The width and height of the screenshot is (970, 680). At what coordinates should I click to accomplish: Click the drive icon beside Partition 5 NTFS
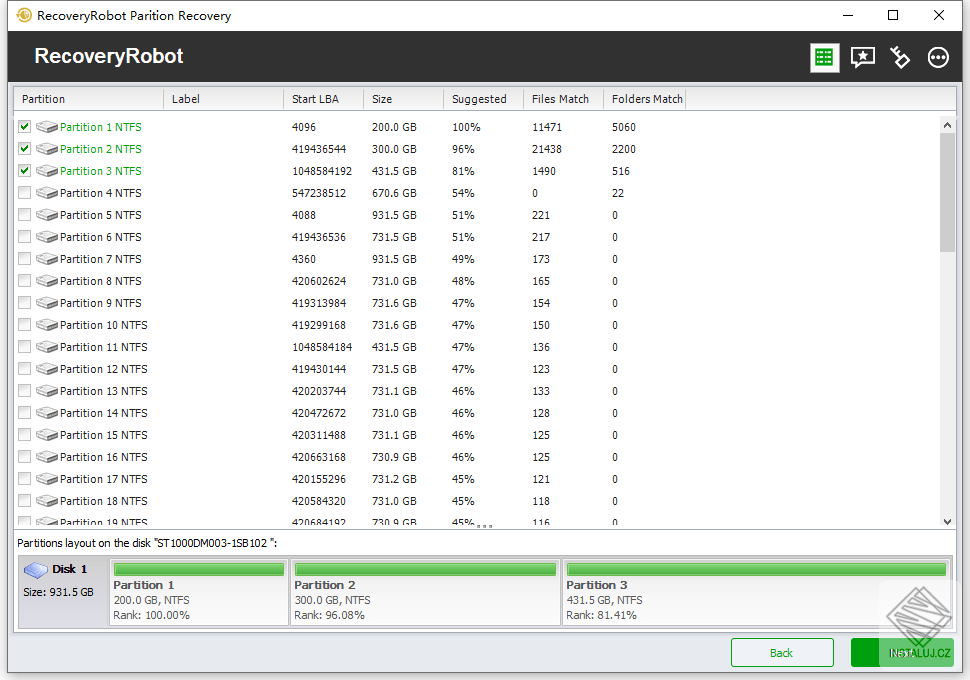click(46, 215)
